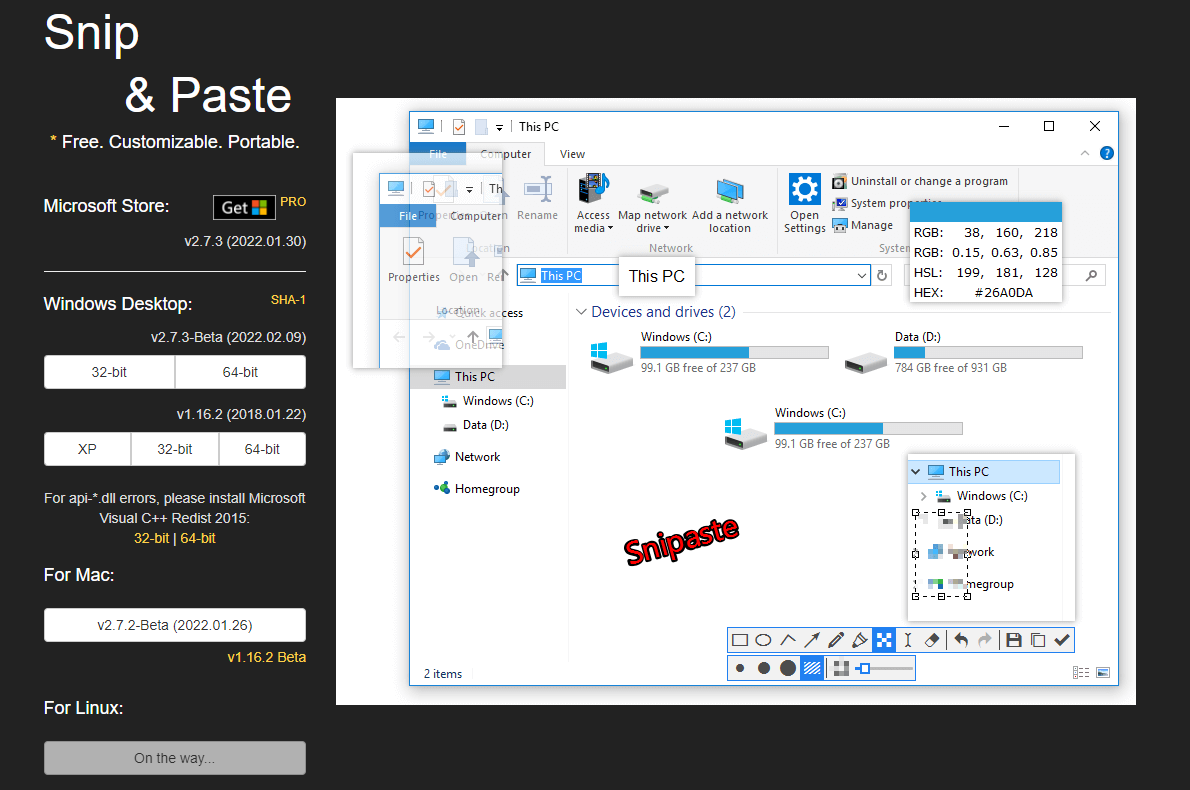Open the v1.16.2 Beta Mac link
This screenshot has height=790, width=1190.
click(x=266, y=657)
